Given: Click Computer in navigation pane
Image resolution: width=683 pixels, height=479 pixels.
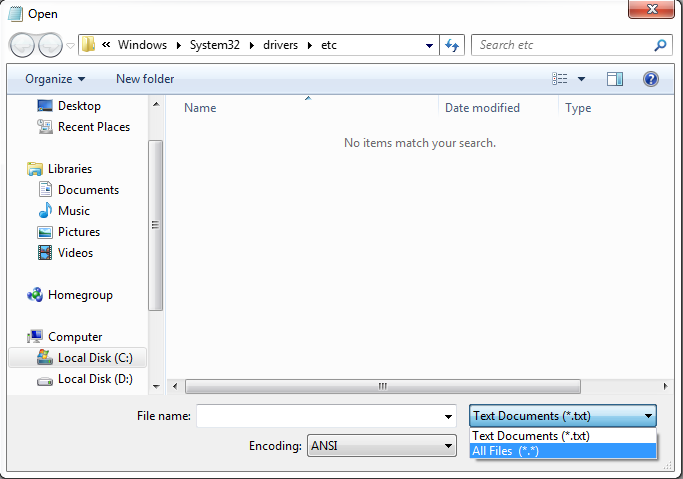Looking at the screenshot, I should pyautogui.click(x=75, y=337).
